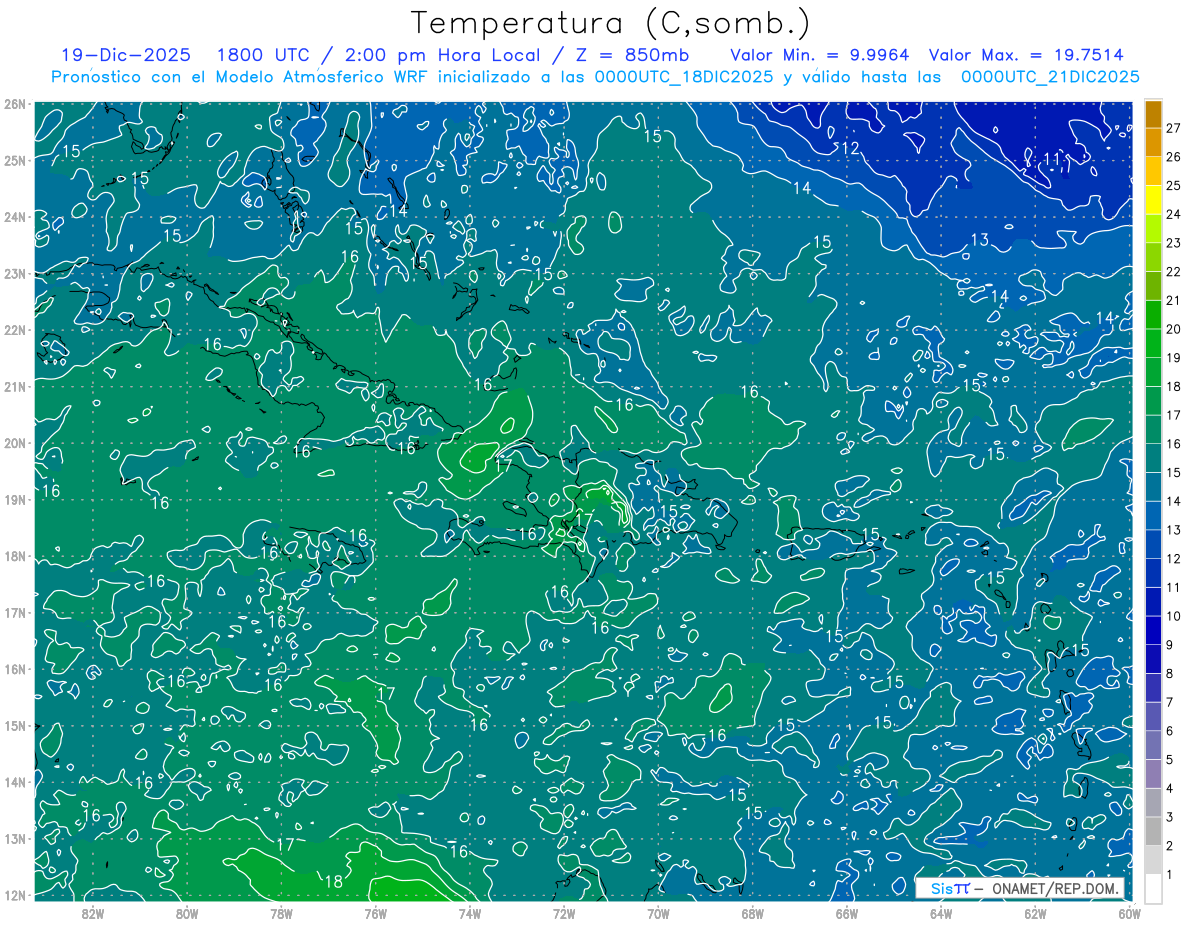Click the "22N" latitude axis label
The height and width of the screenshot is (927, 1200).
pyautogui.click(x=14, y=329)
